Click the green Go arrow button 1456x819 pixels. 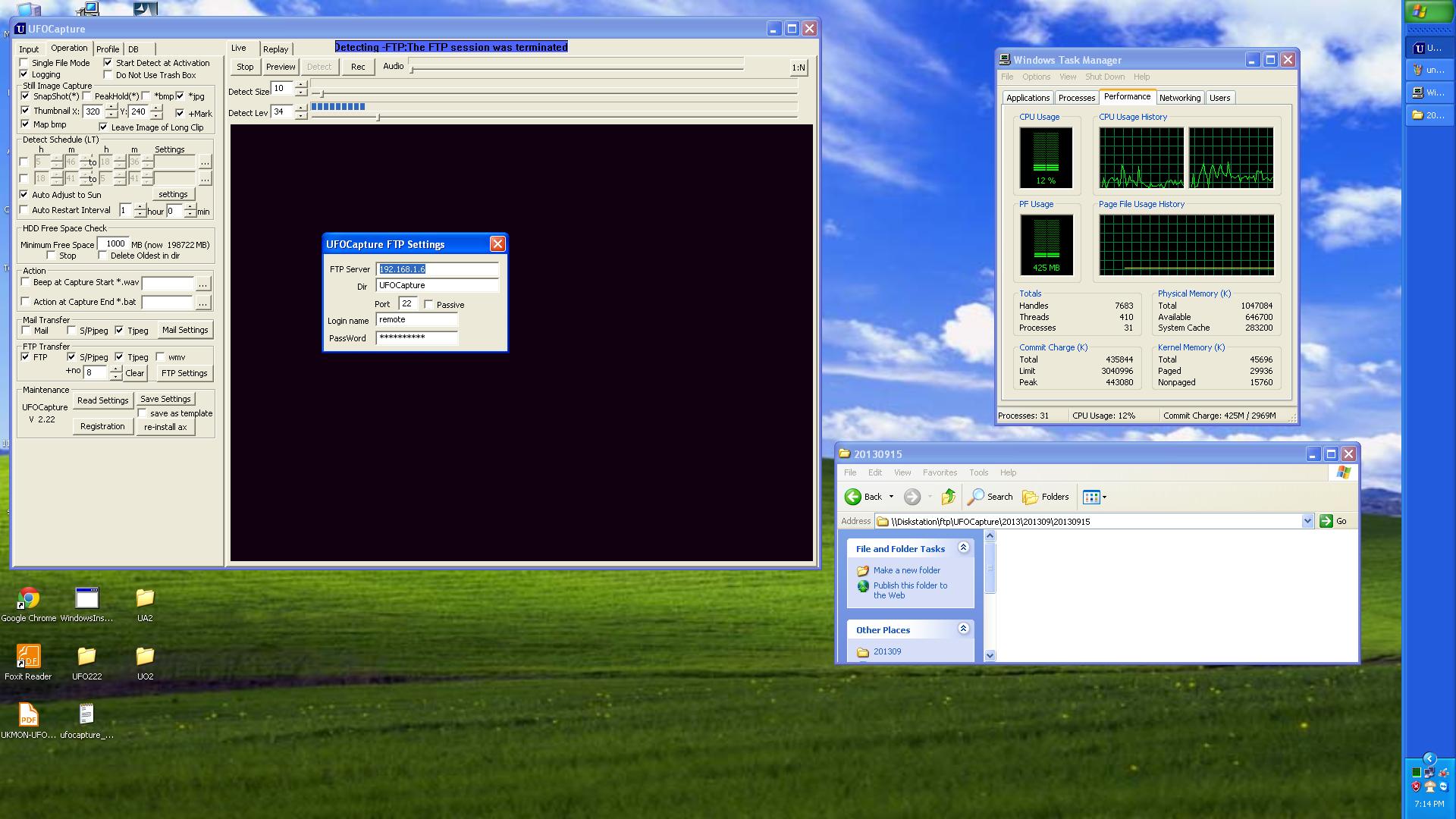[x=1326, y=521]
